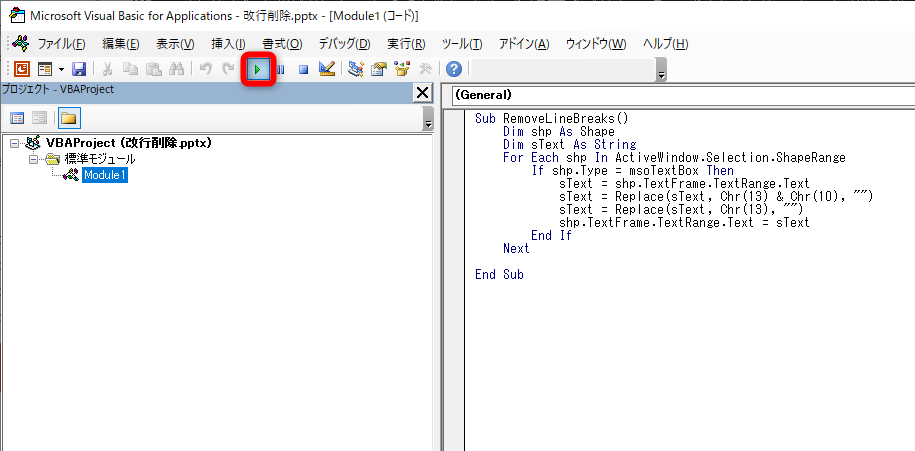Click the End If line

pos(551,235)
